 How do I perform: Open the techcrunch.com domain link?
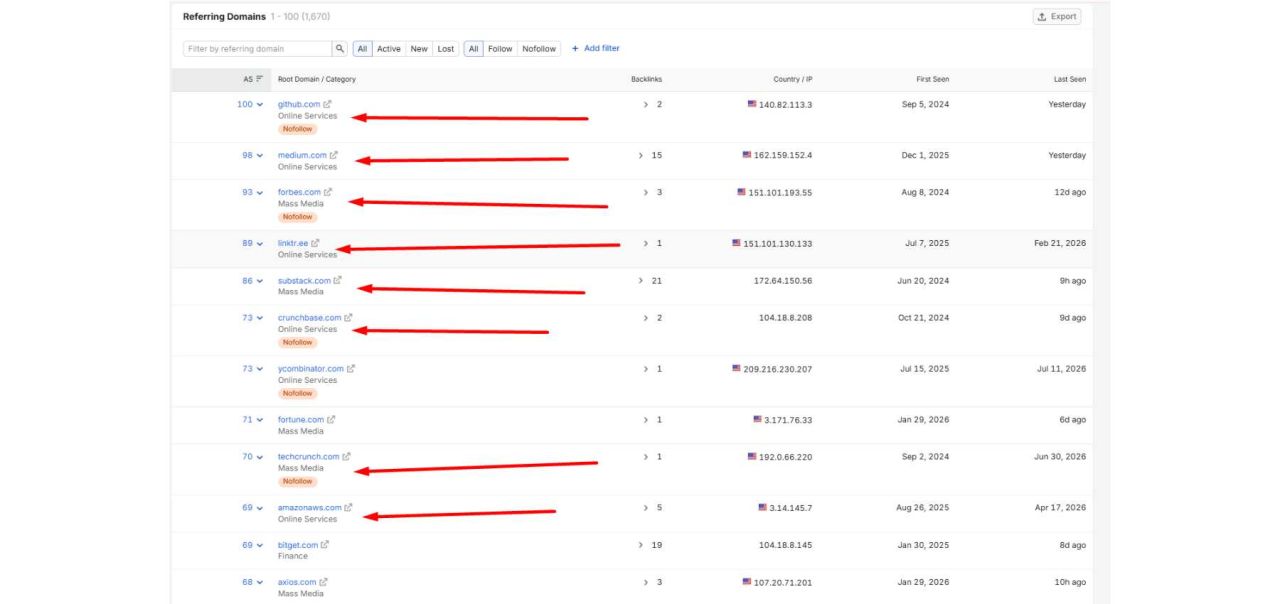[309, 457]
